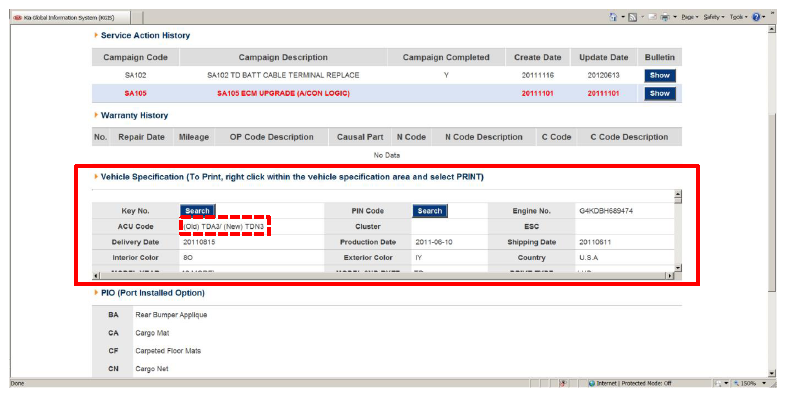Click the zoom level magnifier icon
The image size is (786, 397).
click(x=736, y=383)
